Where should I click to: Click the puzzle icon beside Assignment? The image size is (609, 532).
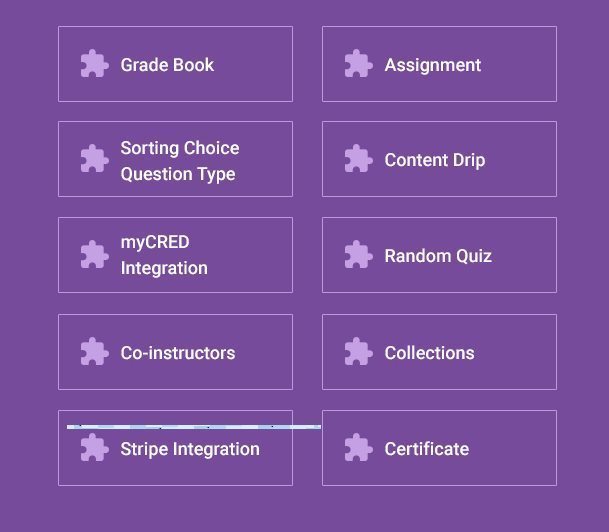coord(358,64)
